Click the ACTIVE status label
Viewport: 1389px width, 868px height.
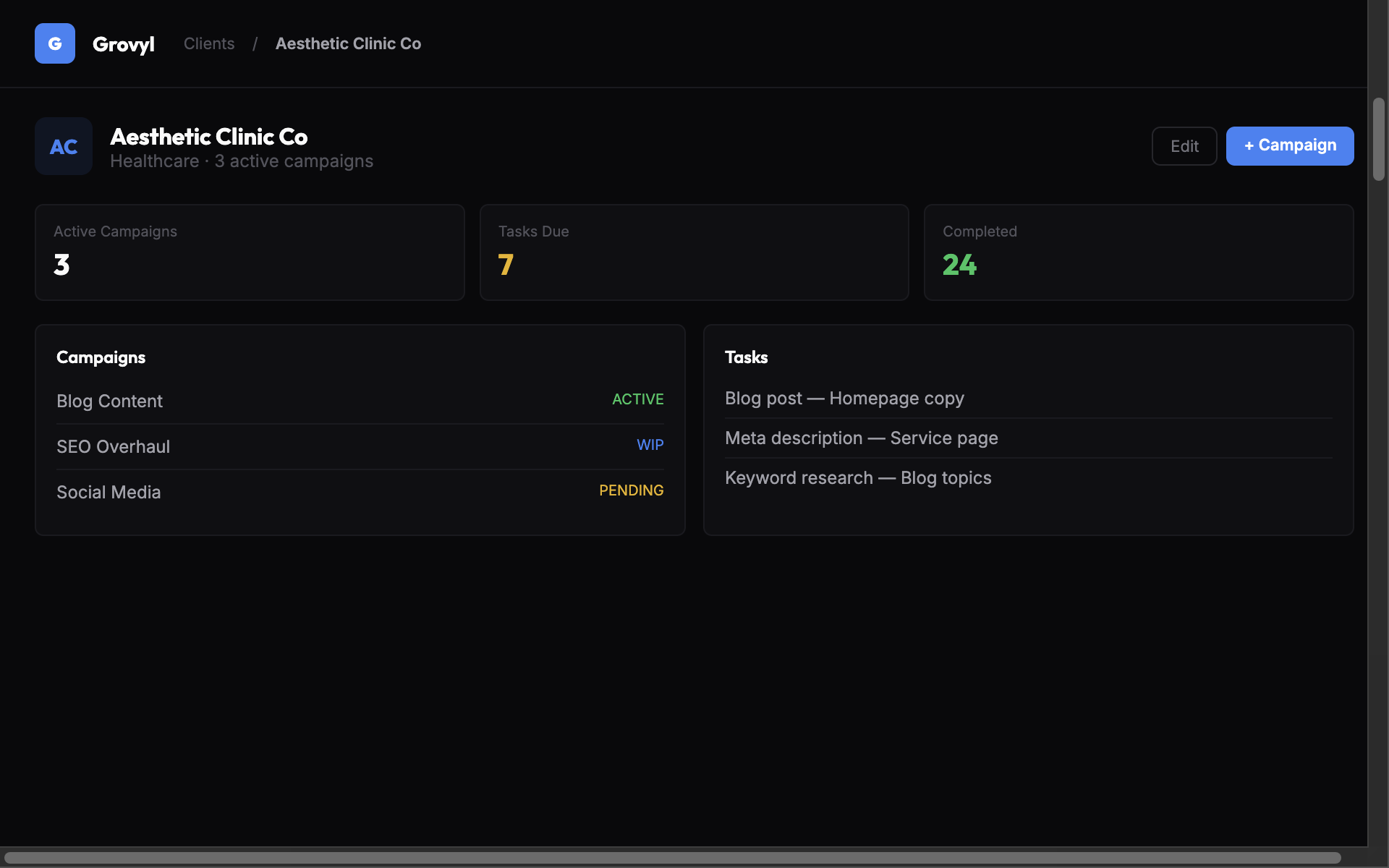point(638,399)
